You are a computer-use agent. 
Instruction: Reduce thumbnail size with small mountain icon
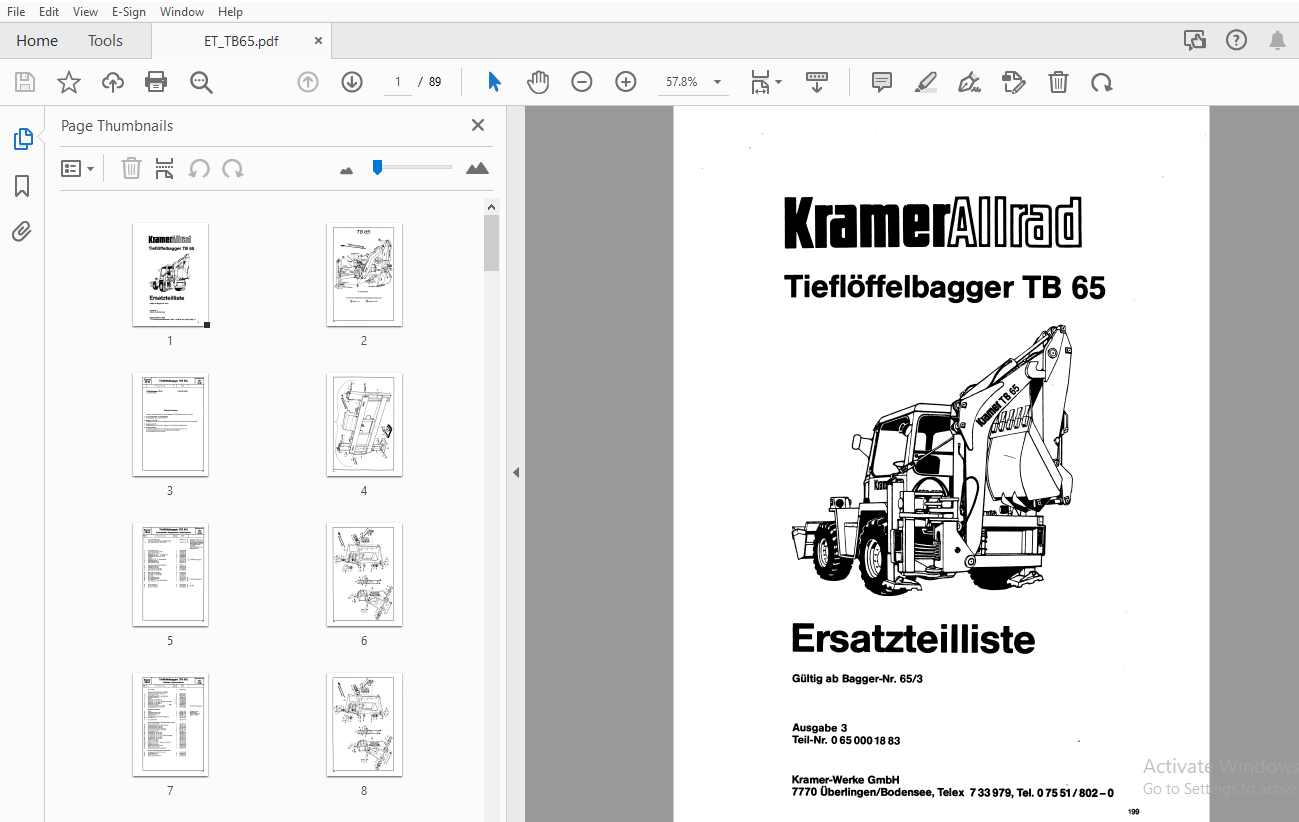coord(346,170)
